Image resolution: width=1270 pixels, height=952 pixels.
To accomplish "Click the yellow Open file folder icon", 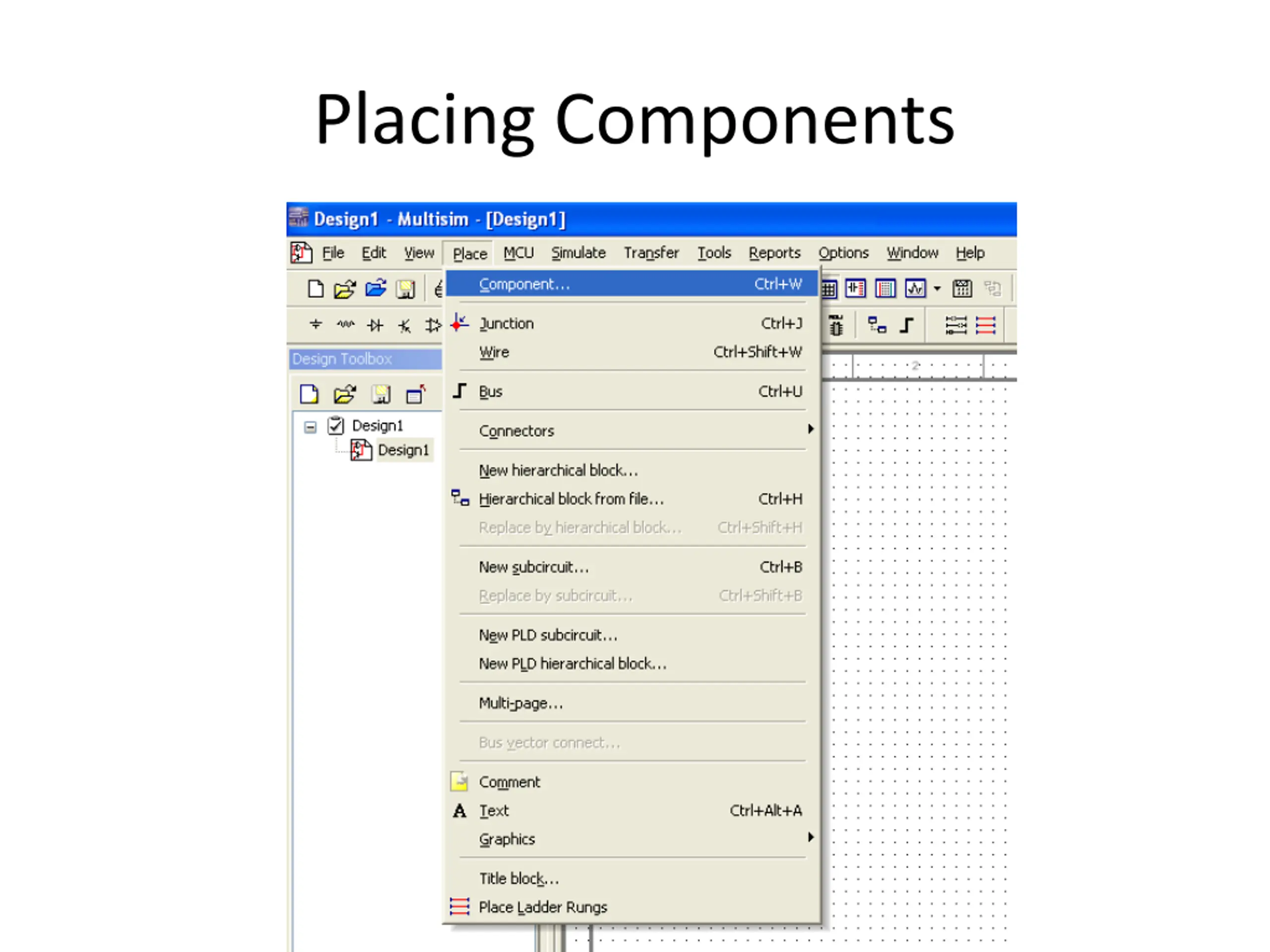I will pos(344,289).
